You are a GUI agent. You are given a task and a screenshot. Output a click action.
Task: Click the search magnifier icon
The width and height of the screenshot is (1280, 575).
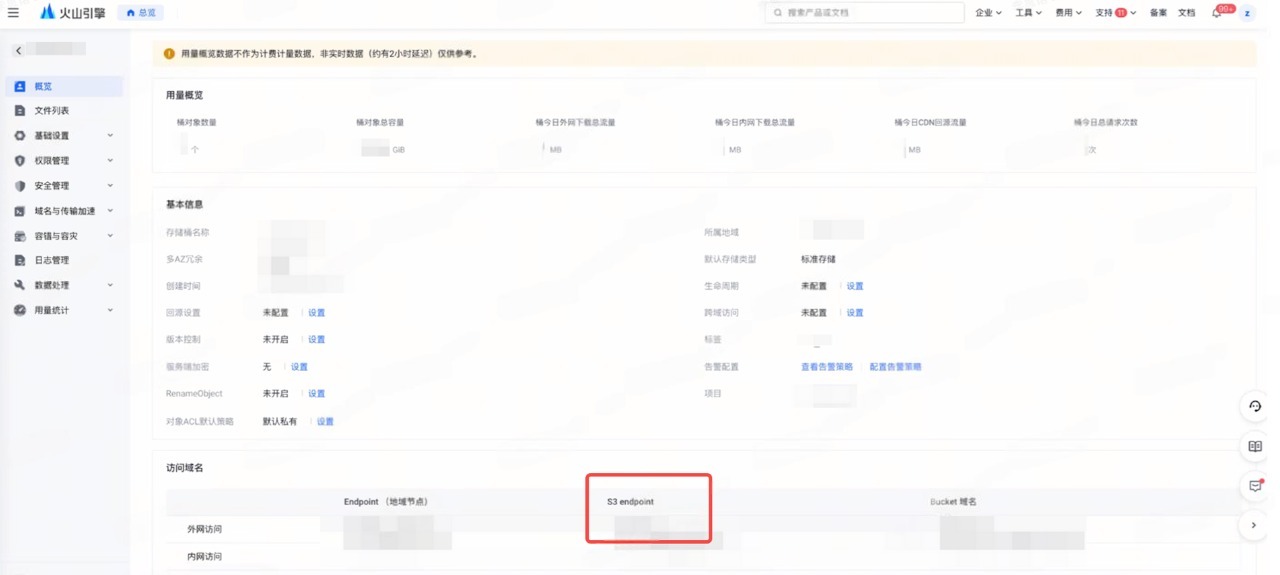[x=778, y=13]
